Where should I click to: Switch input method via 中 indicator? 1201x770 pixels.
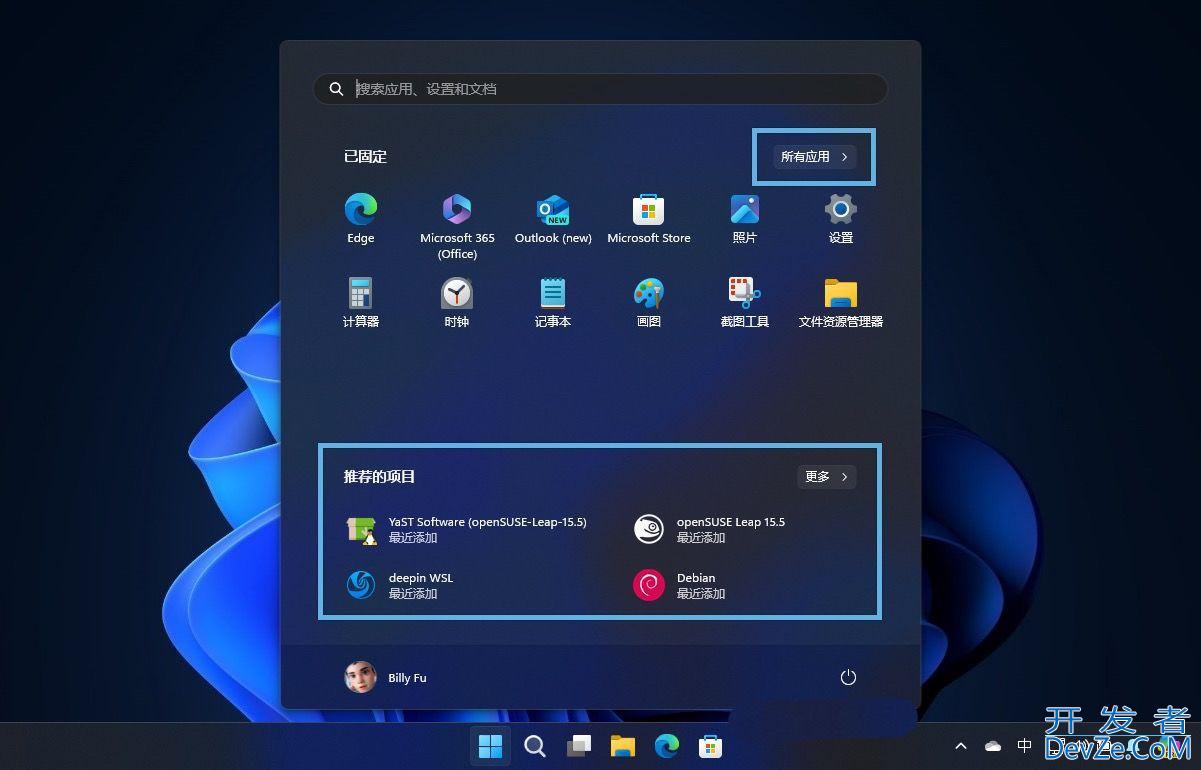[x=1024, y=746]
